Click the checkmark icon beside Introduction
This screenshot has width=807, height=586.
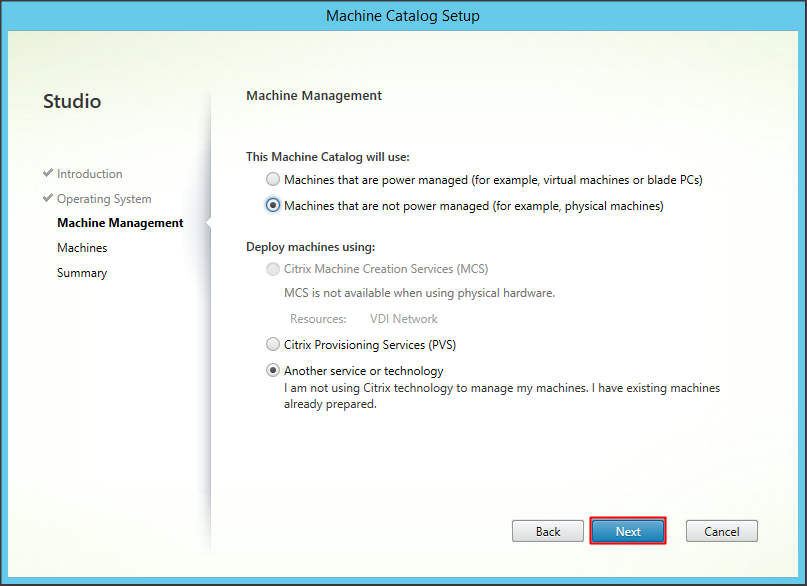[x=48, y=174]
